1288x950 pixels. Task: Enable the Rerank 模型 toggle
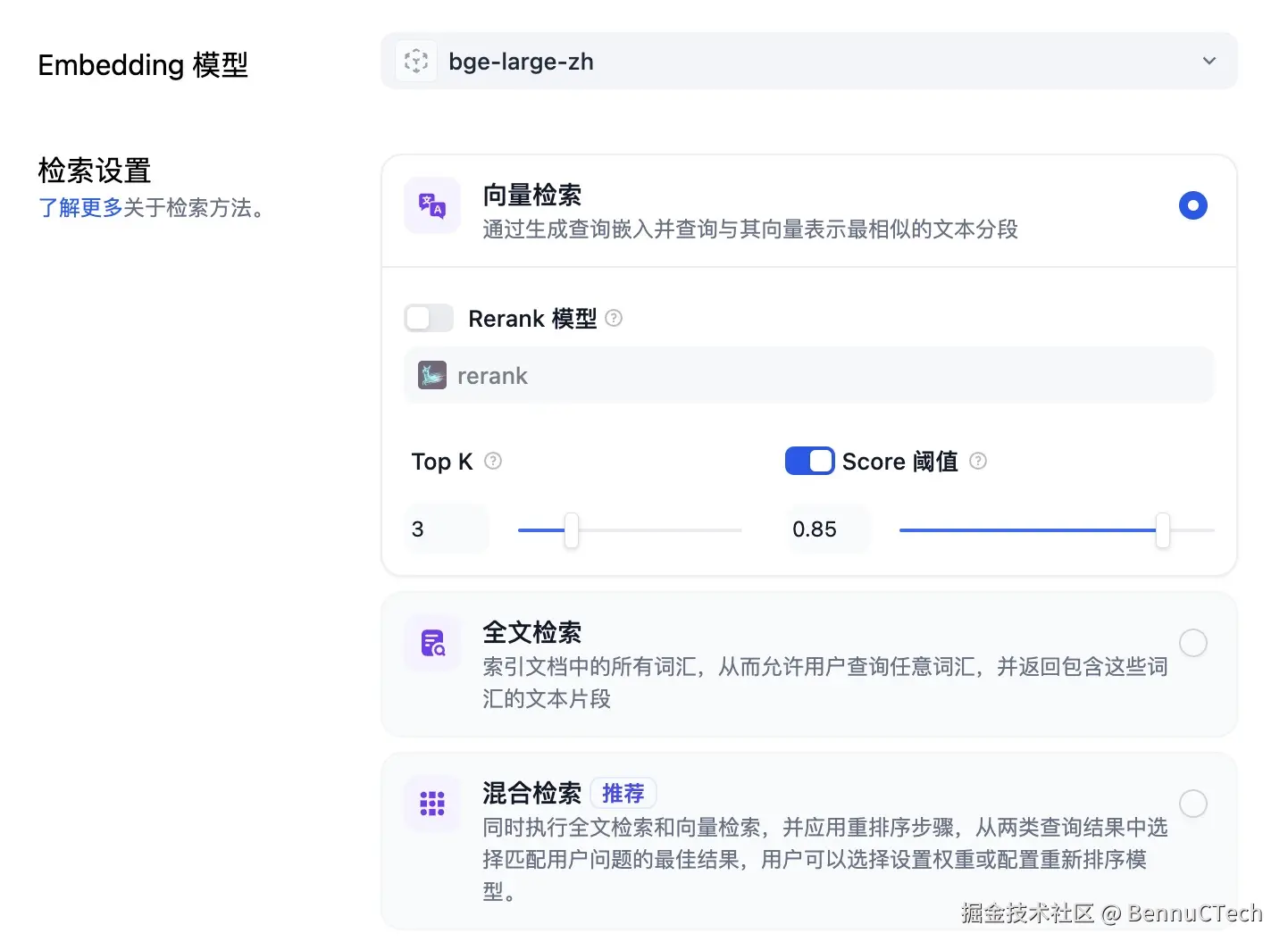(x=428, y=318)
